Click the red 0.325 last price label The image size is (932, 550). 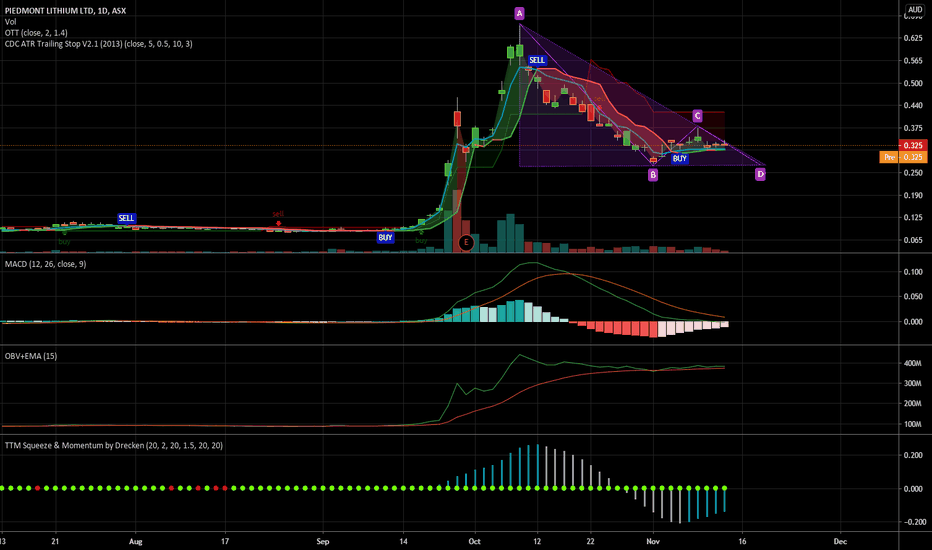click(x=913, y=145)
